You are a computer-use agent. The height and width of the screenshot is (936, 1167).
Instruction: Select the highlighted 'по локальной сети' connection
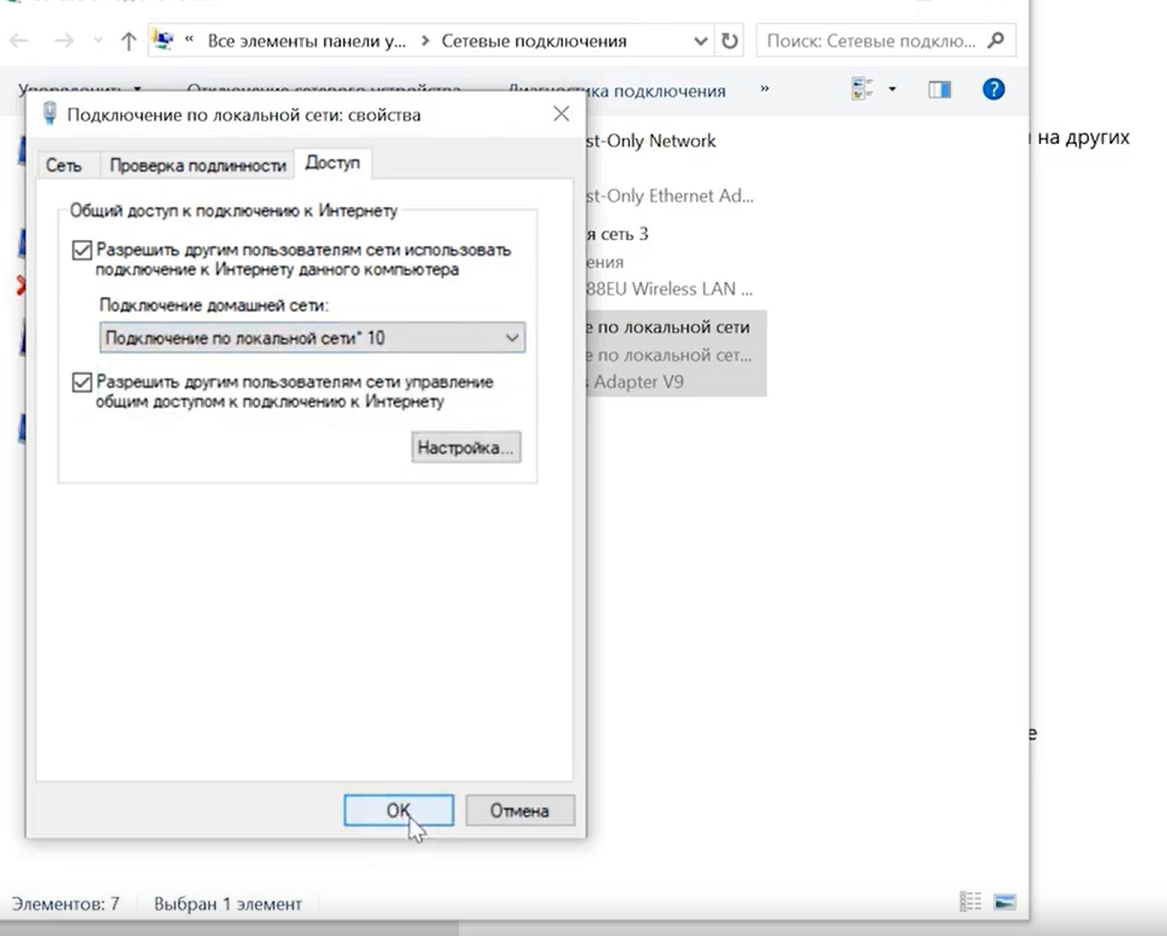pyautogui.click(x=675, y=354)
